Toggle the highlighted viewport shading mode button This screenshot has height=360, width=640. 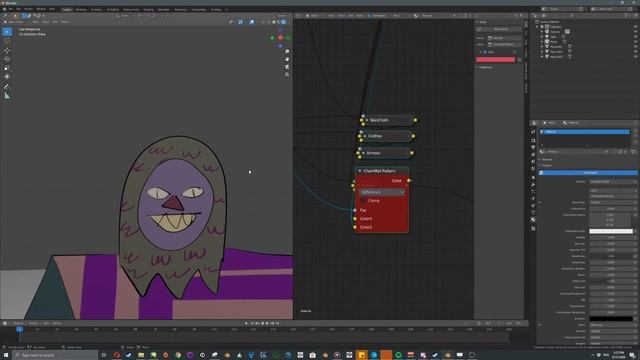283,22
